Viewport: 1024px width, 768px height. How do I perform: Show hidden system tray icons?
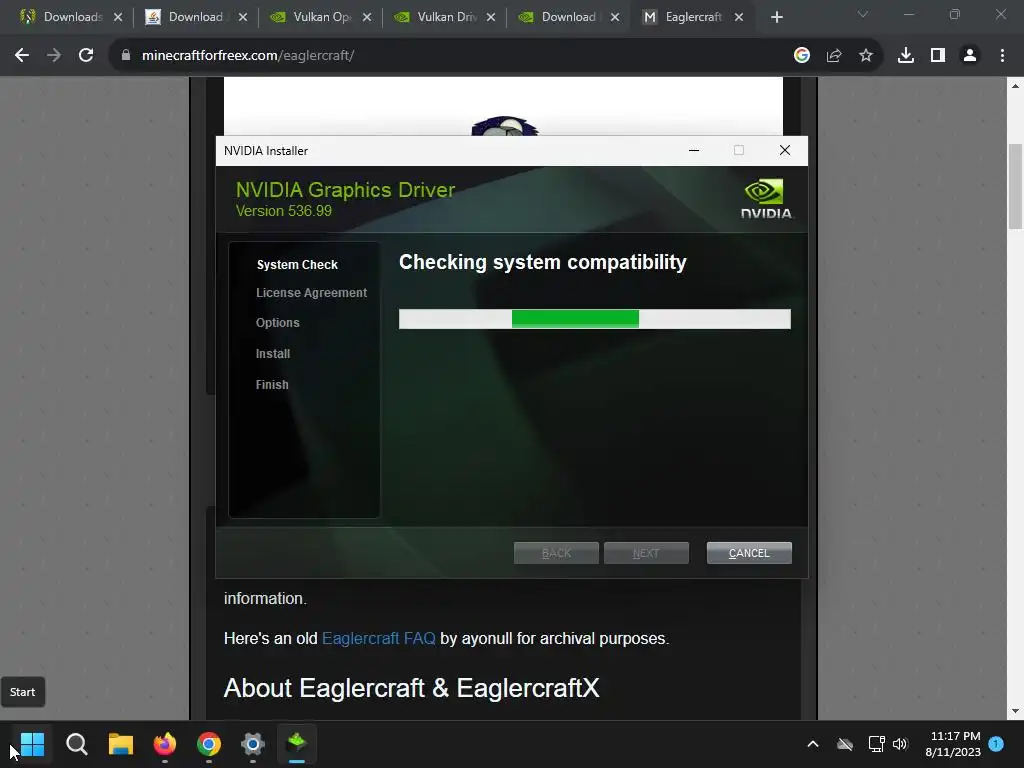pyautogui.click(x=813, y=744)
